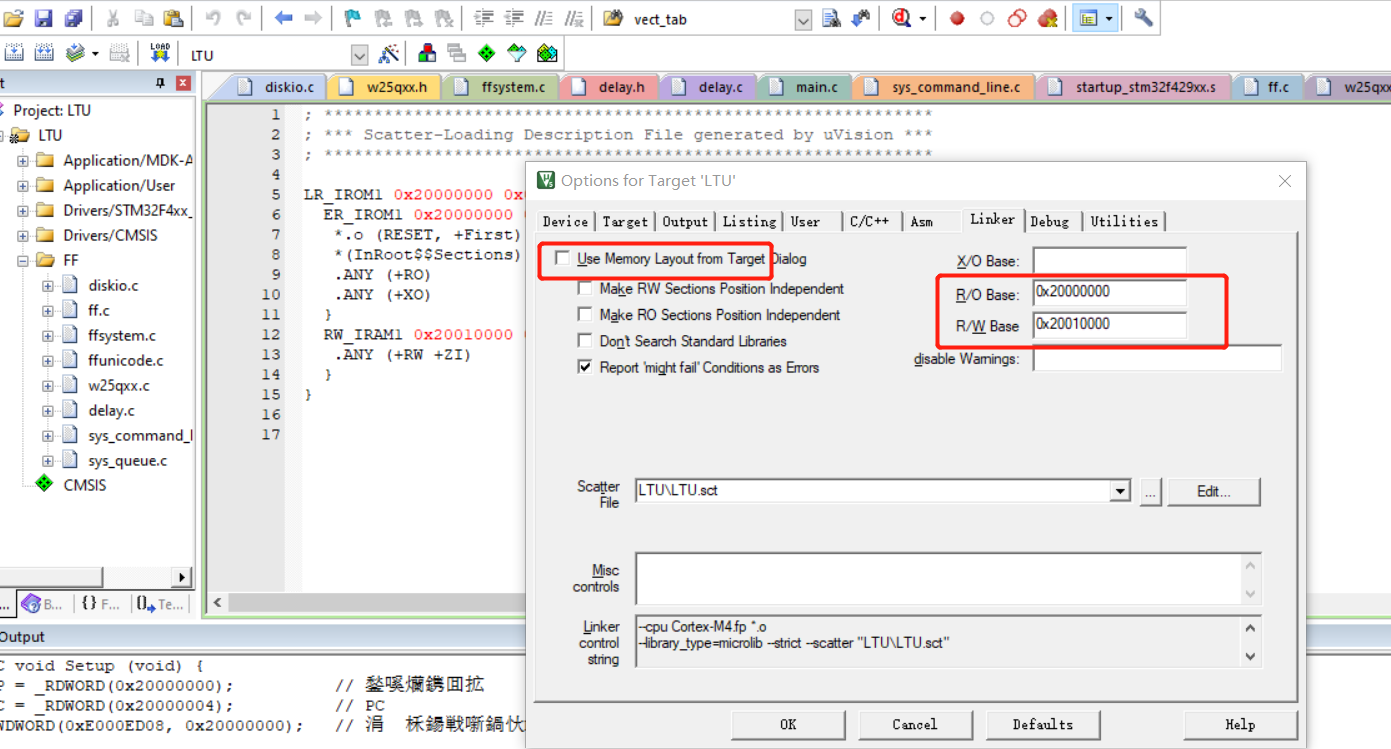The height and width of the screenshot is (749, 1391).
Task: Expand the Drivers/STM32F4xx folder node
Action: (22, 210)
